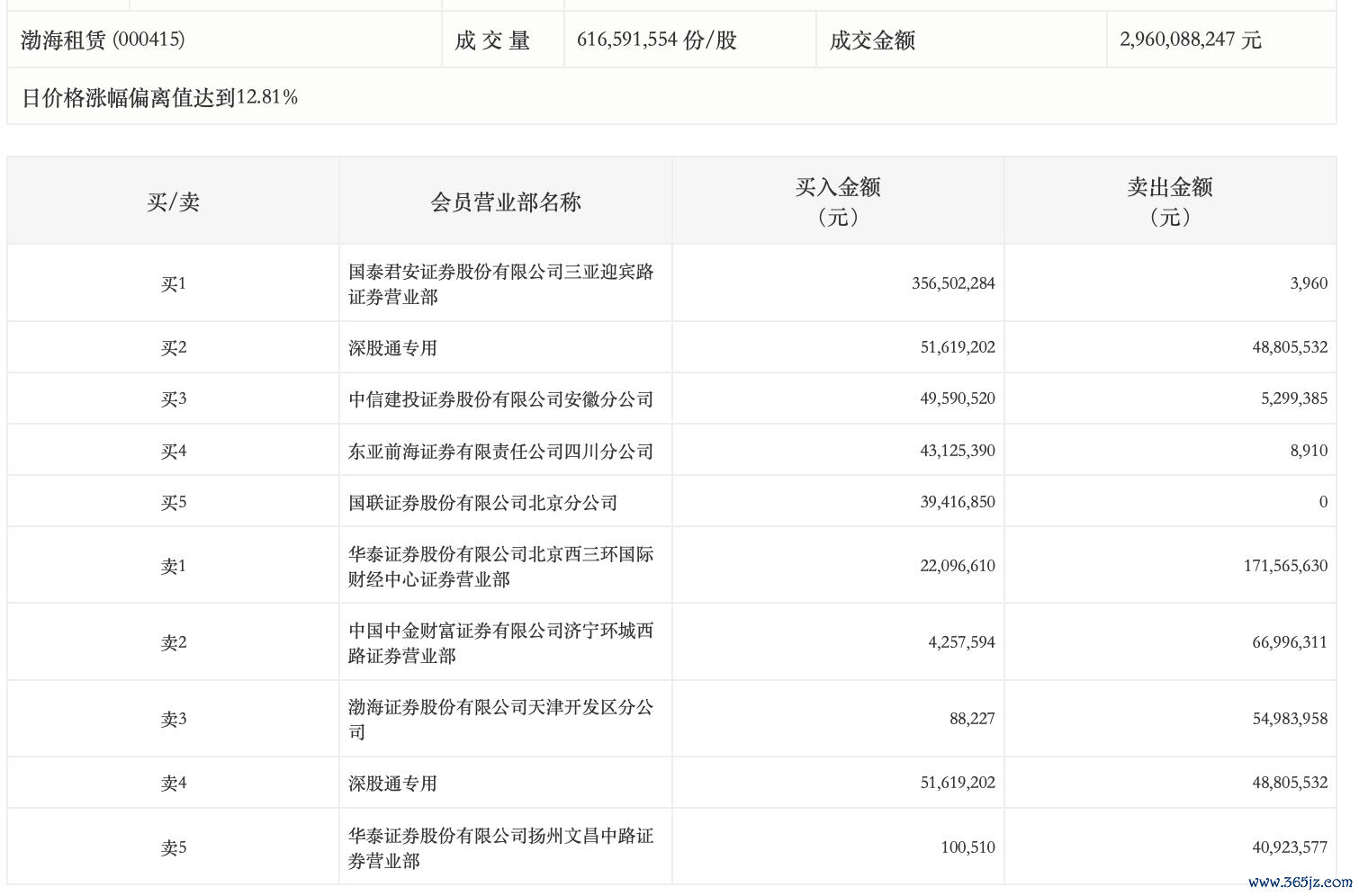Image resolution: width=1359 pixels, height=896 pixels.
Task: Select the 买4 row label
Action: [x=174, y=451]
